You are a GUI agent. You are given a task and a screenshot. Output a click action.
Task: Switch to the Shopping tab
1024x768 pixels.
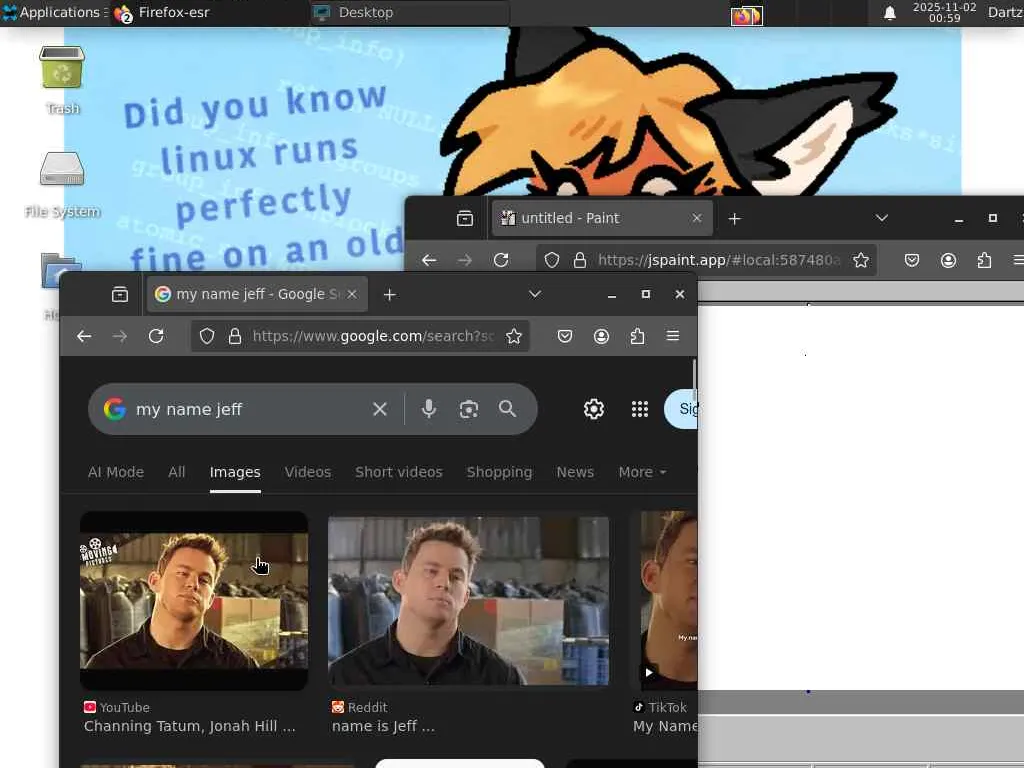(x=500, y=472)
